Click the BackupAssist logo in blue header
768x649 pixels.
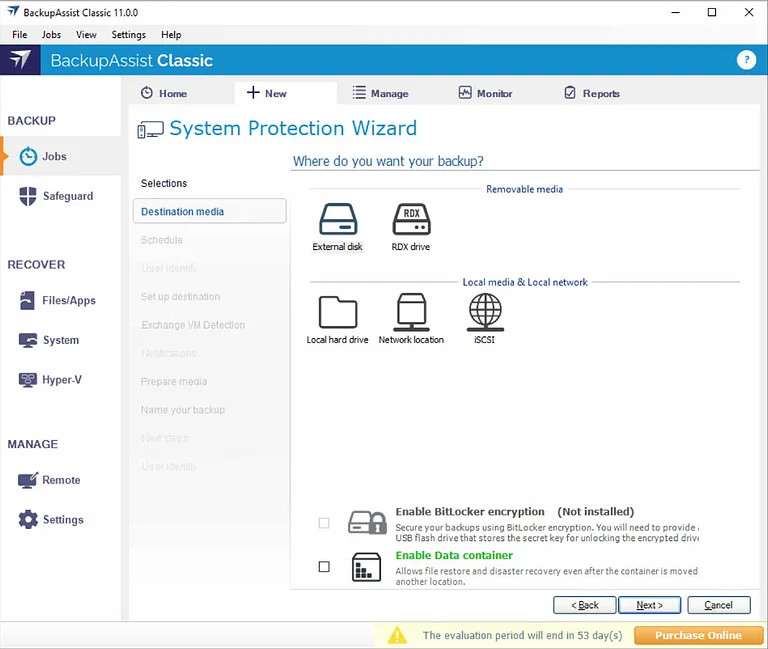point(20,60)
